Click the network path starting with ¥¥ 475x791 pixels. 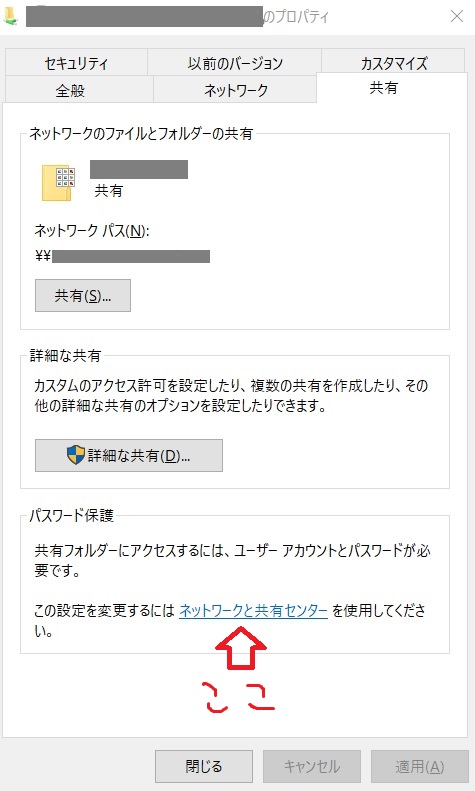tap(123, 256)
